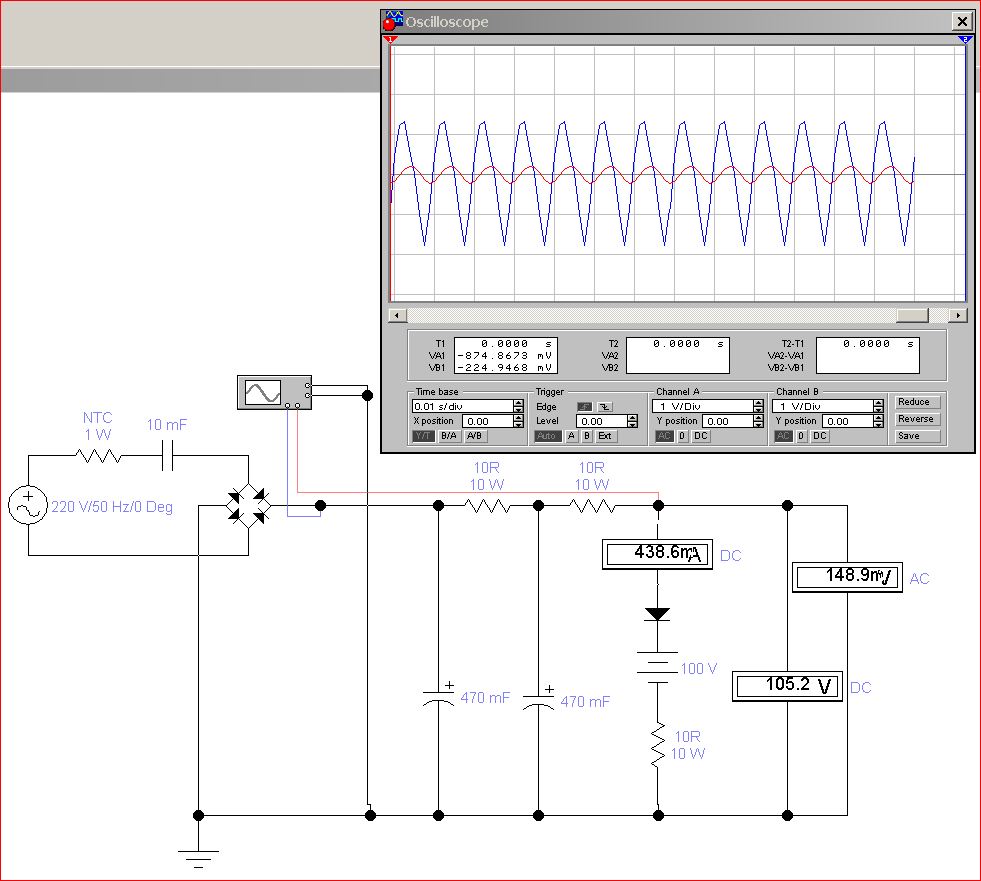Click blue cursor 2 marker on scope
The height and width of the screenshot is (881, 981).
(965, 40)
